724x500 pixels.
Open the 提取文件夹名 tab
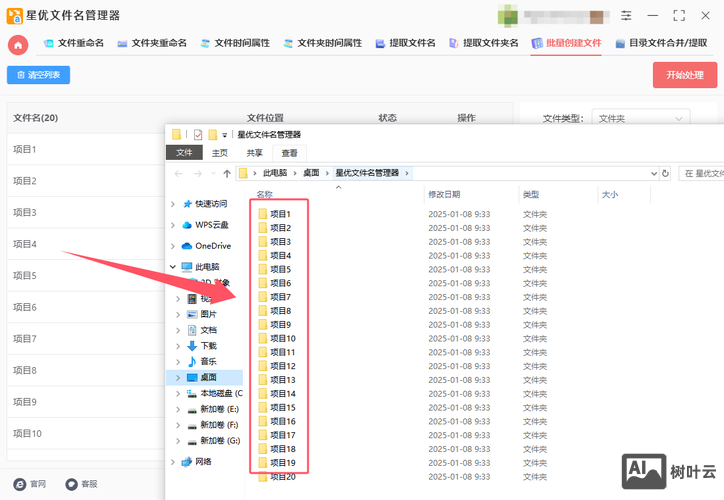click(x=484, y=43)
